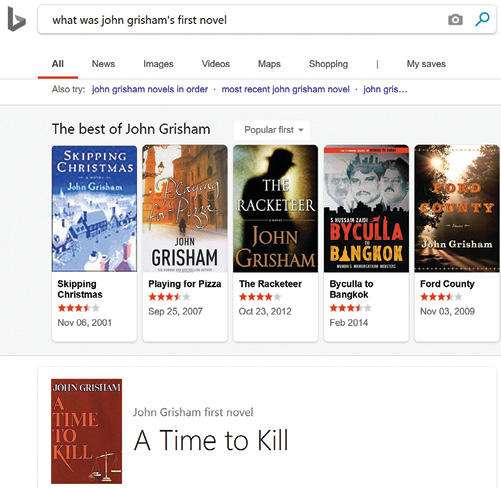Go to the Shopping tab
Image resolution: width=501 pixels, height=488 pixels.
pos(328,64)
